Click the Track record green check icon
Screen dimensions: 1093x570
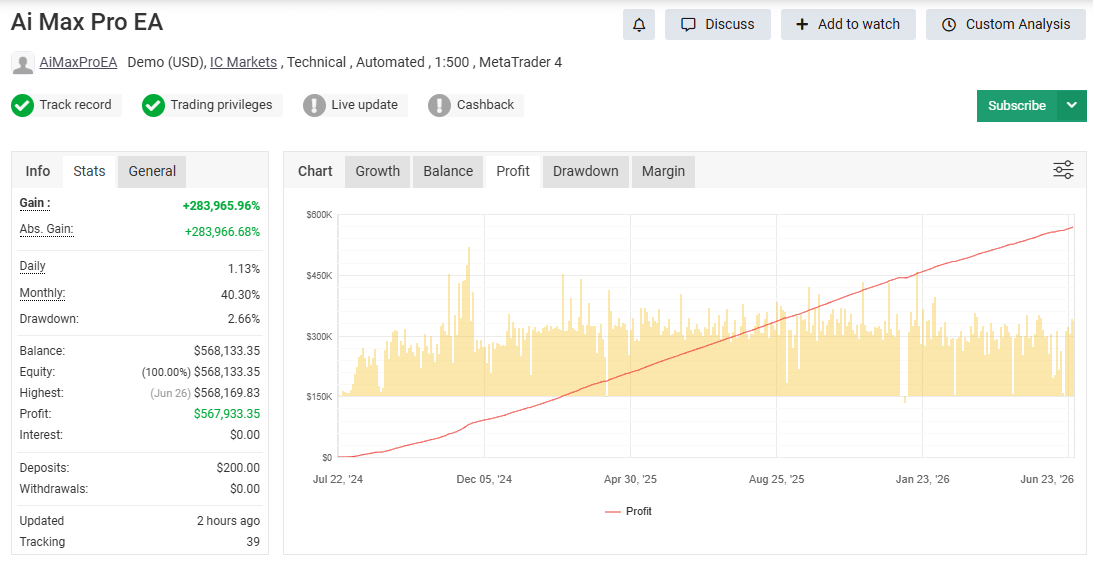tap(22, 105)
